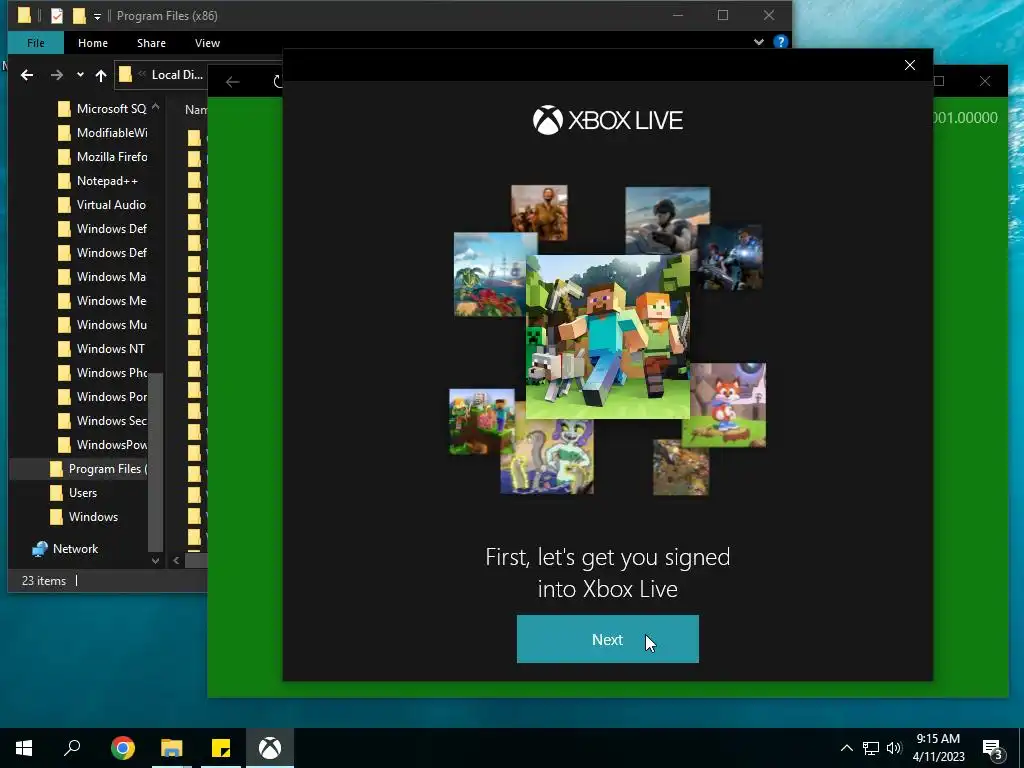1024x768 pixels.
Task: Click the Sea of Thieves ship thumbnail
Action: tap(494, 274)
